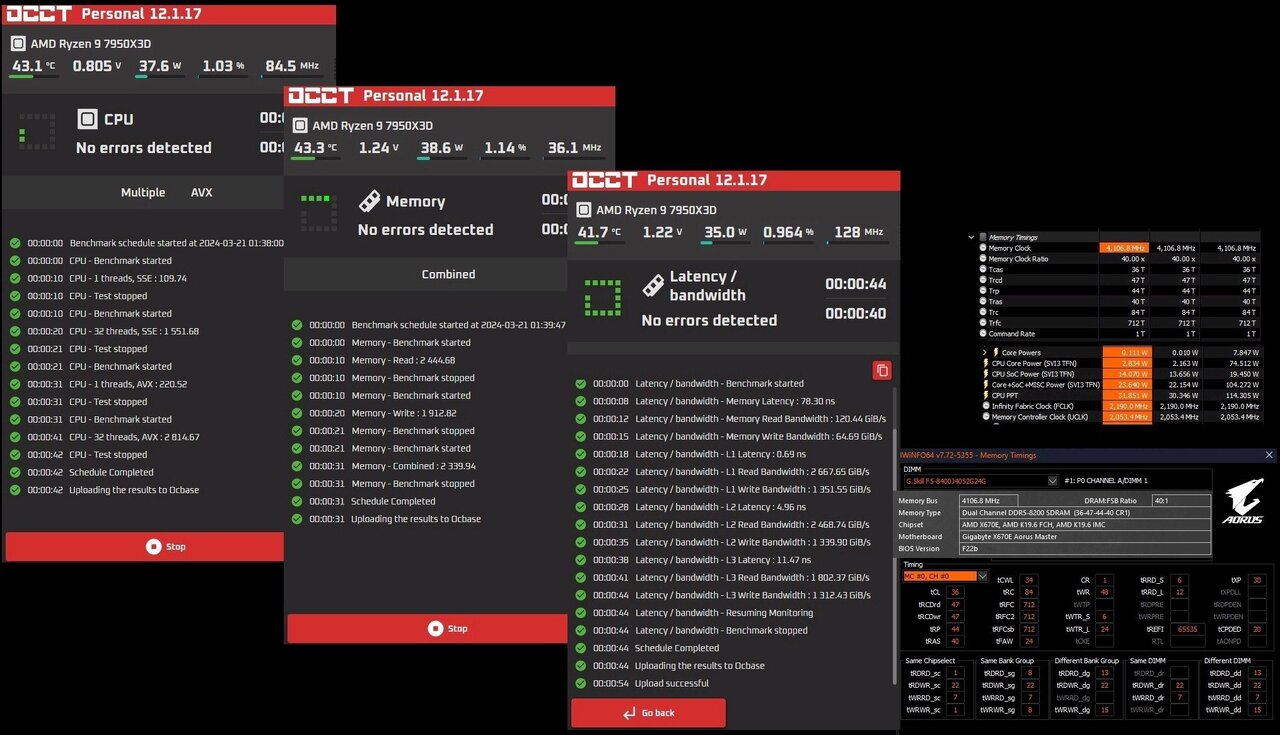The height and width of the screenshot is (735, 1280).
Task: Click the tREFI value field showing 65535
Action: click(x=1187, y=629)
